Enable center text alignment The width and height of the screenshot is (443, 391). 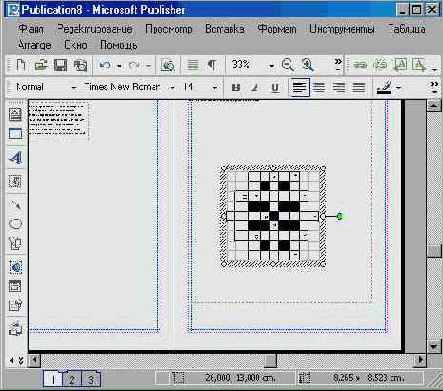[x=319, y=88]
